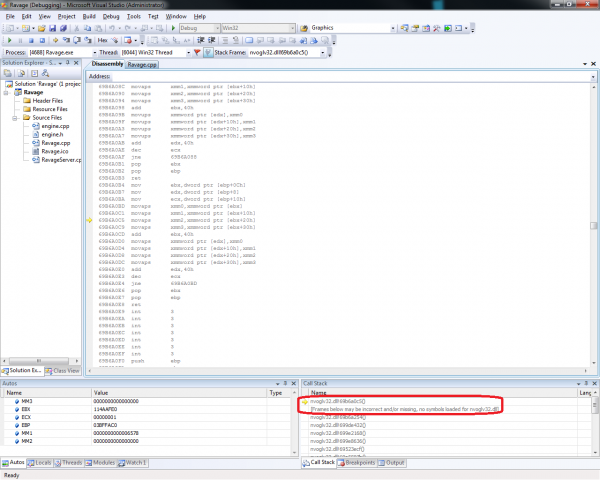600x480 pixels.
Task: Switch to the Ravage.cpp tab
Action: [141, 64]
